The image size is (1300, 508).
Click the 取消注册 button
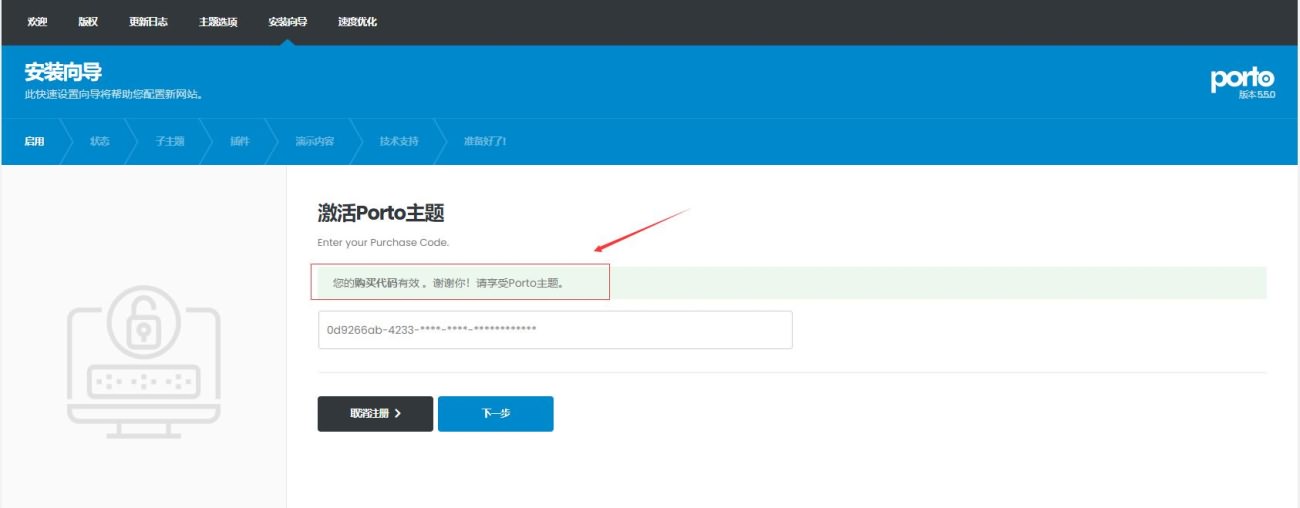[x=375, y=414]
